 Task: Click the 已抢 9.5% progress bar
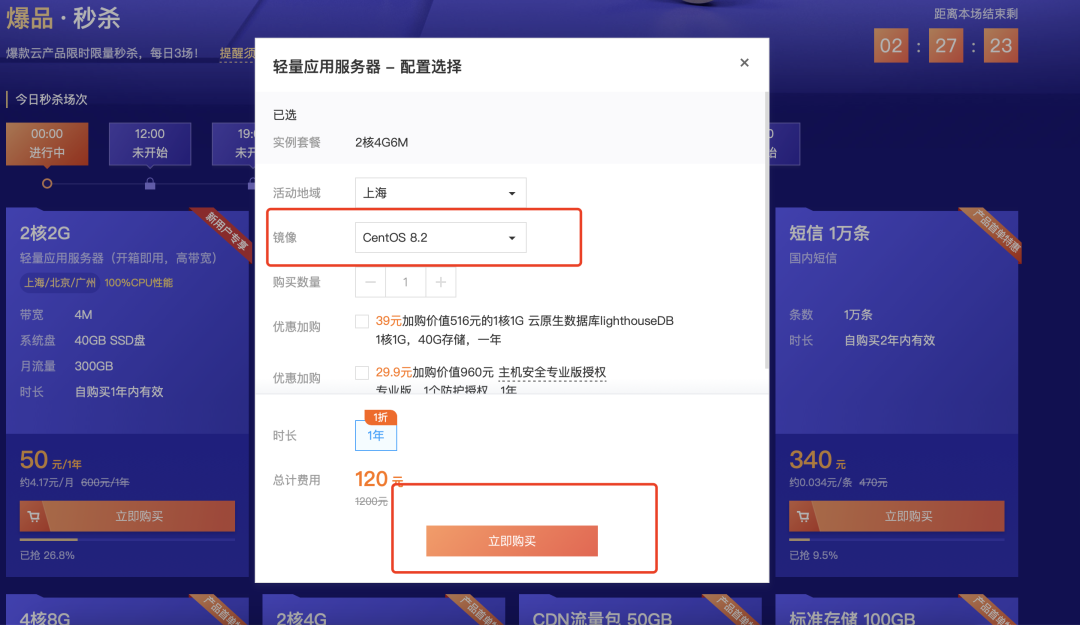897,540
